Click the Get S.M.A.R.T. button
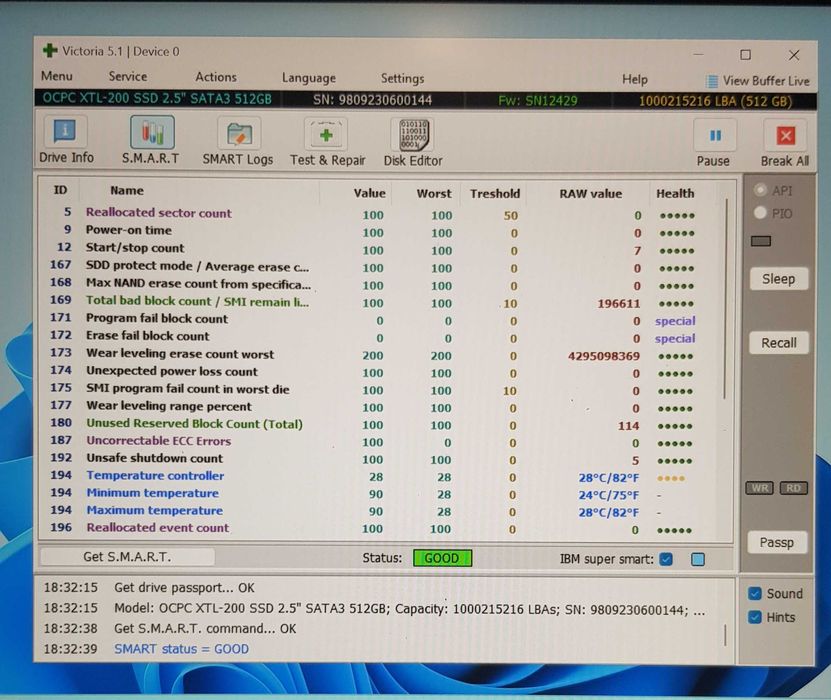The width and height of the screenshot is (831, 700). coord(128,557)
